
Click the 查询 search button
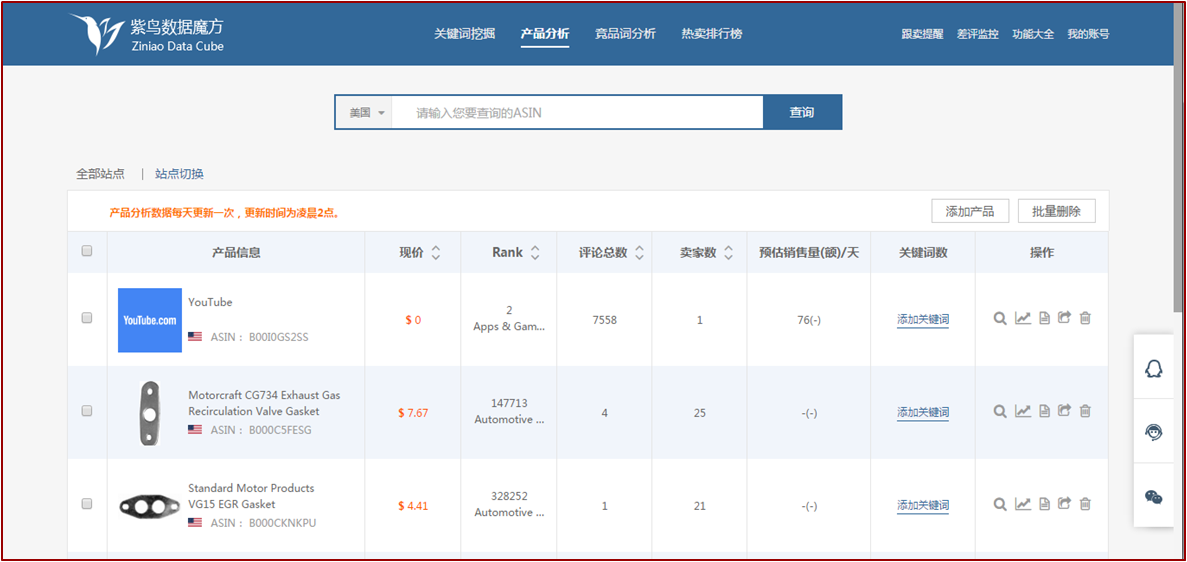[802, 113]
